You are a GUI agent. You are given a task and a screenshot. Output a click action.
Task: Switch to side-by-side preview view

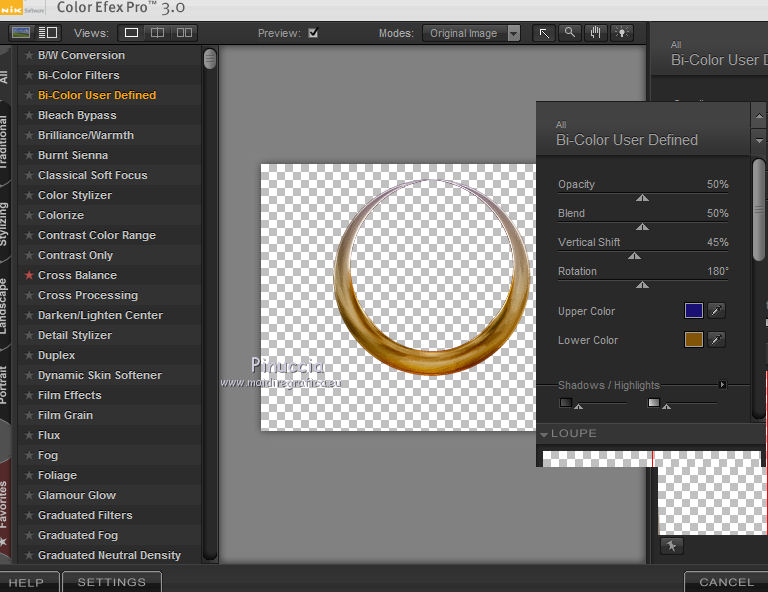(x=183, y=33)
